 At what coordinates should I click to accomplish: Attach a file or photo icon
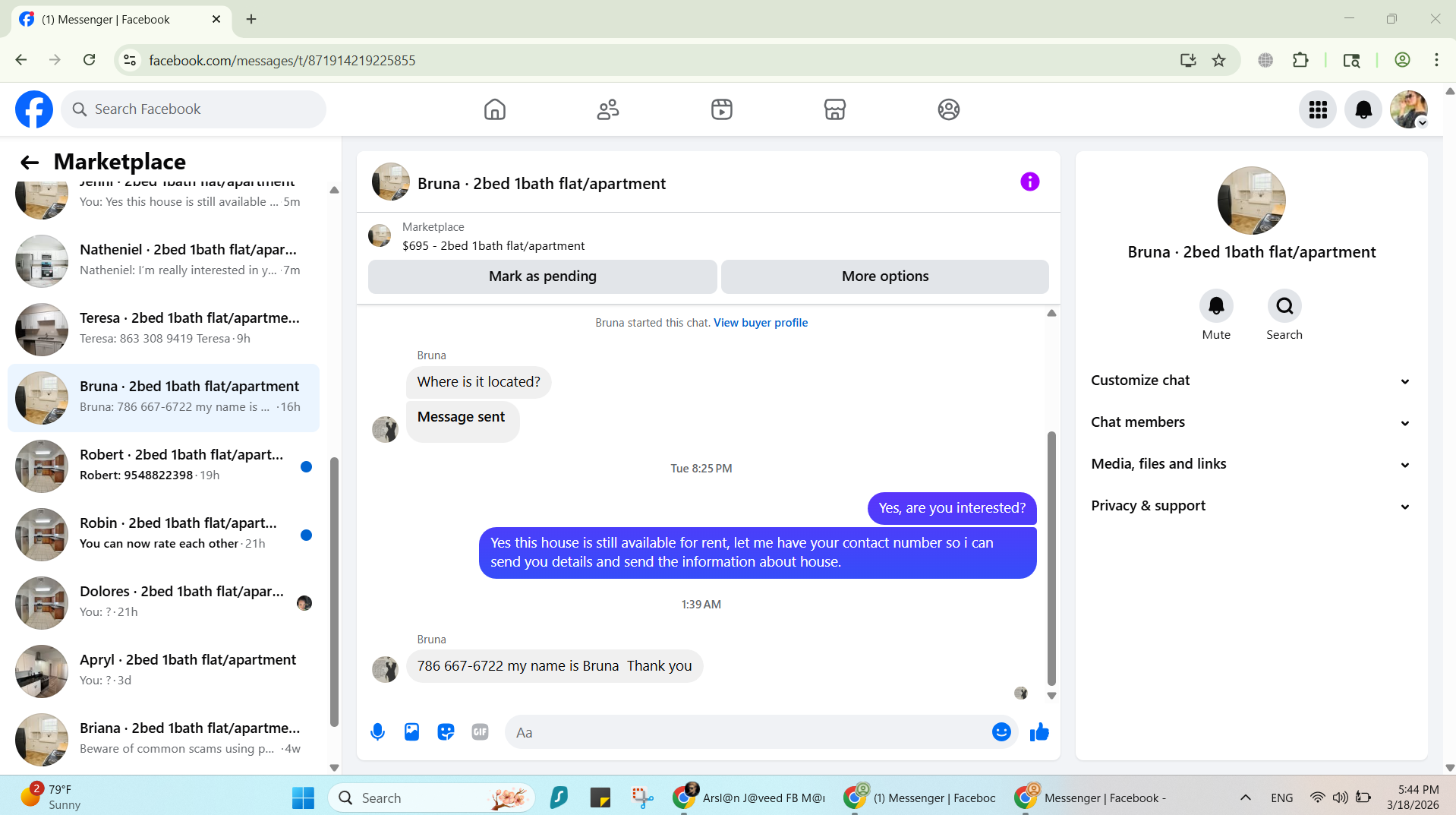tap(411, 732)
